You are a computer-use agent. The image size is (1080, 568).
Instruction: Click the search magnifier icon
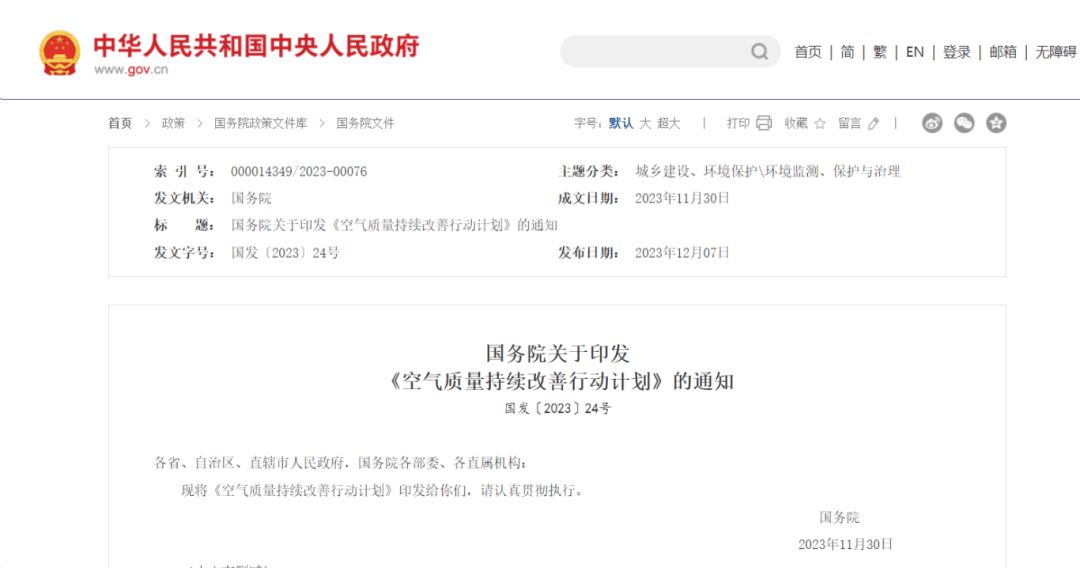pos(760,52)
